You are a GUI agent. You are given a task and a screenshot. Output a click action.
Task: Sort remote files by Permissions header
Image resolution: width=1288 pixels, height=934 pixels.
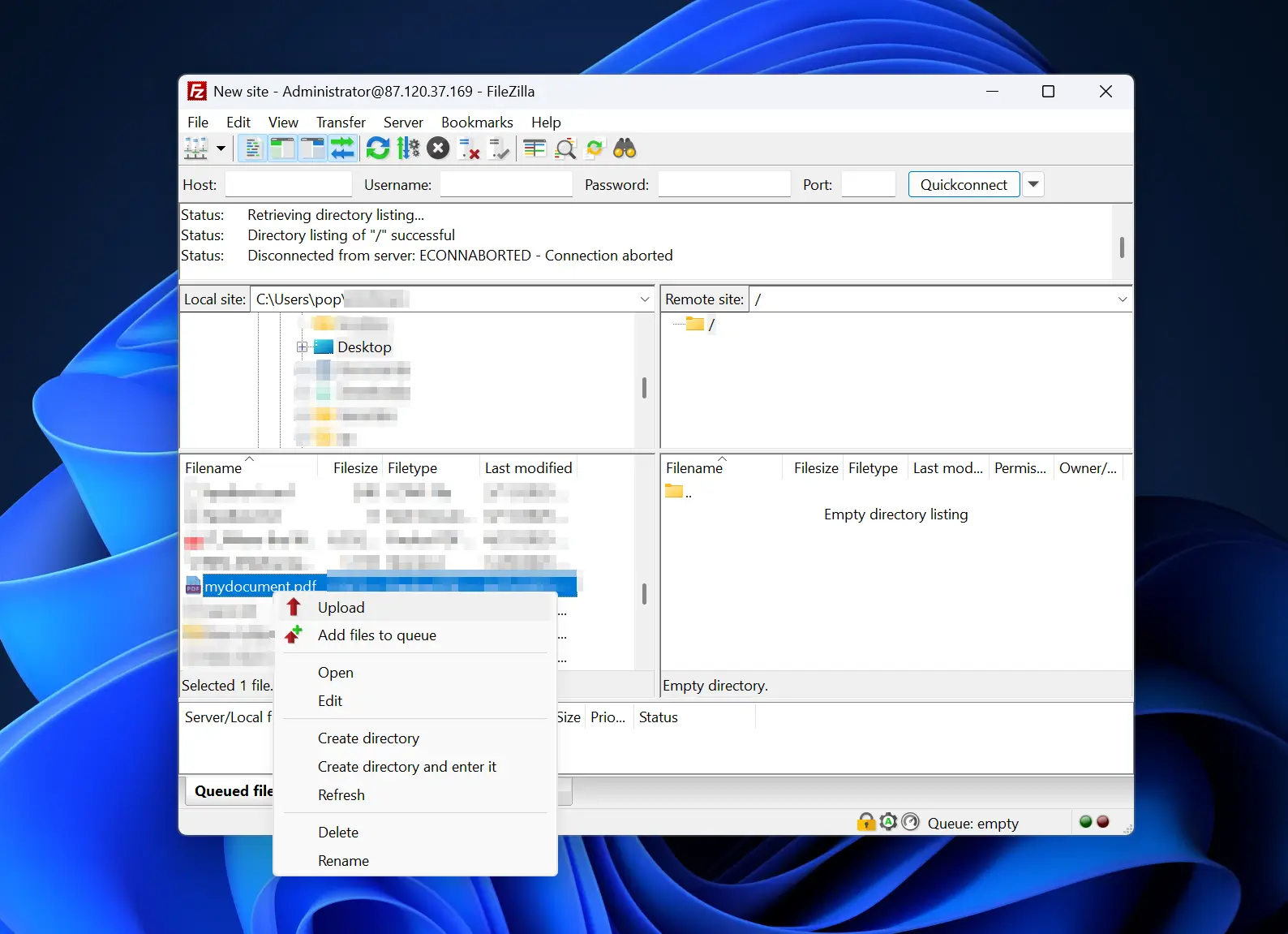click(1021, 468)
